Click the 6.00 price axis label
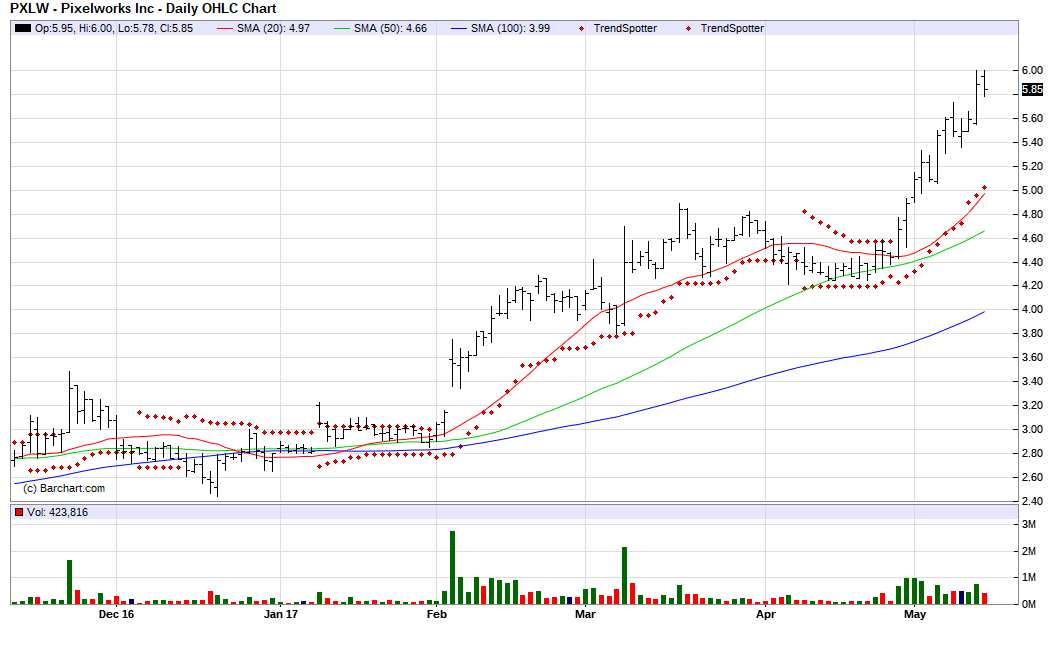The width and height of the screenshot is (1060, 645). pos(1032,70)
